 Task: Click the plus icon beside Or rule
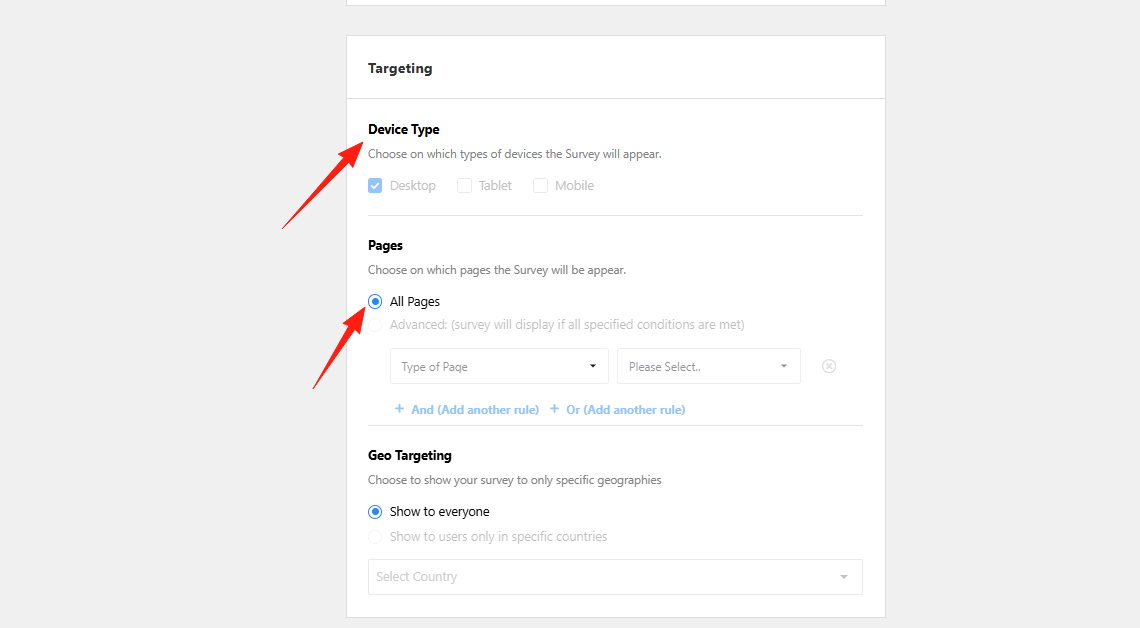tap(554, 409)
